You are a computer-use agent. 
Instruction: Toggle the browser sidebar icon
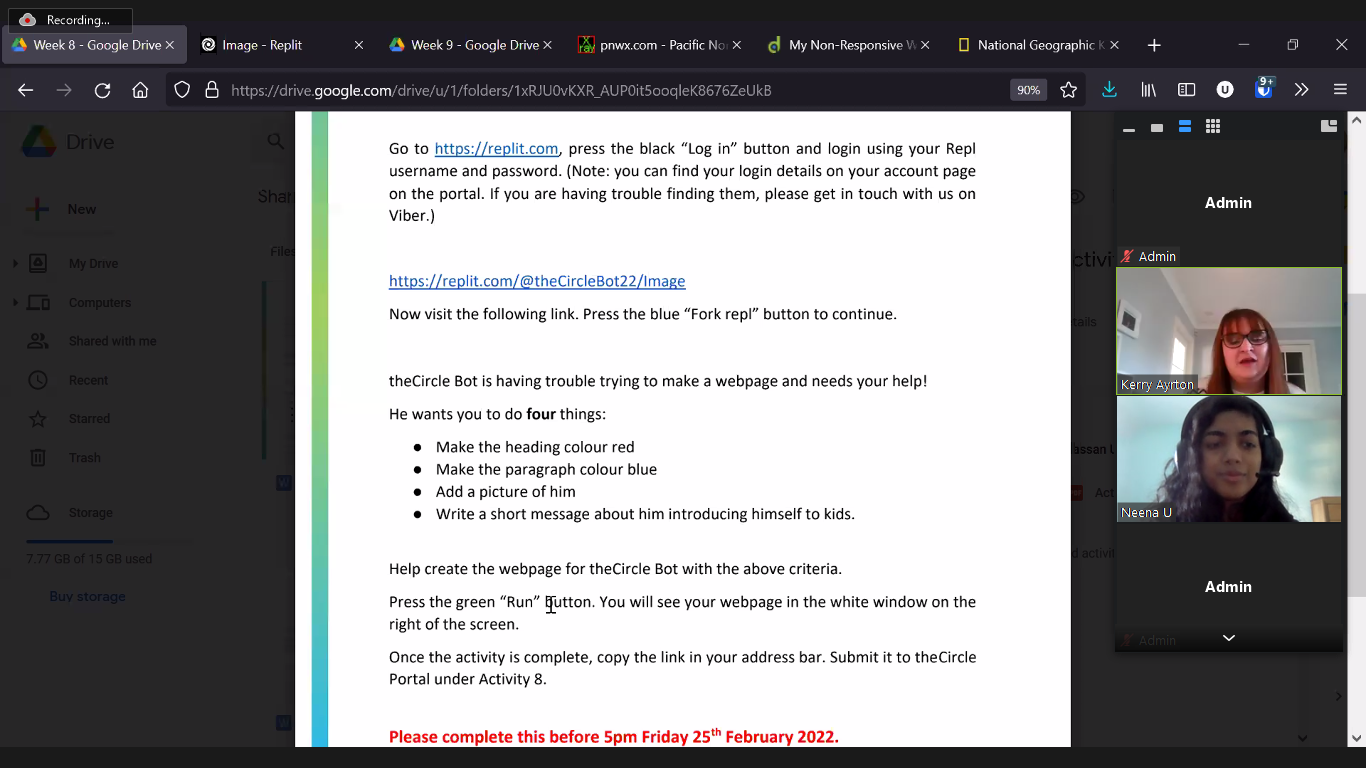click(1186, 90)
